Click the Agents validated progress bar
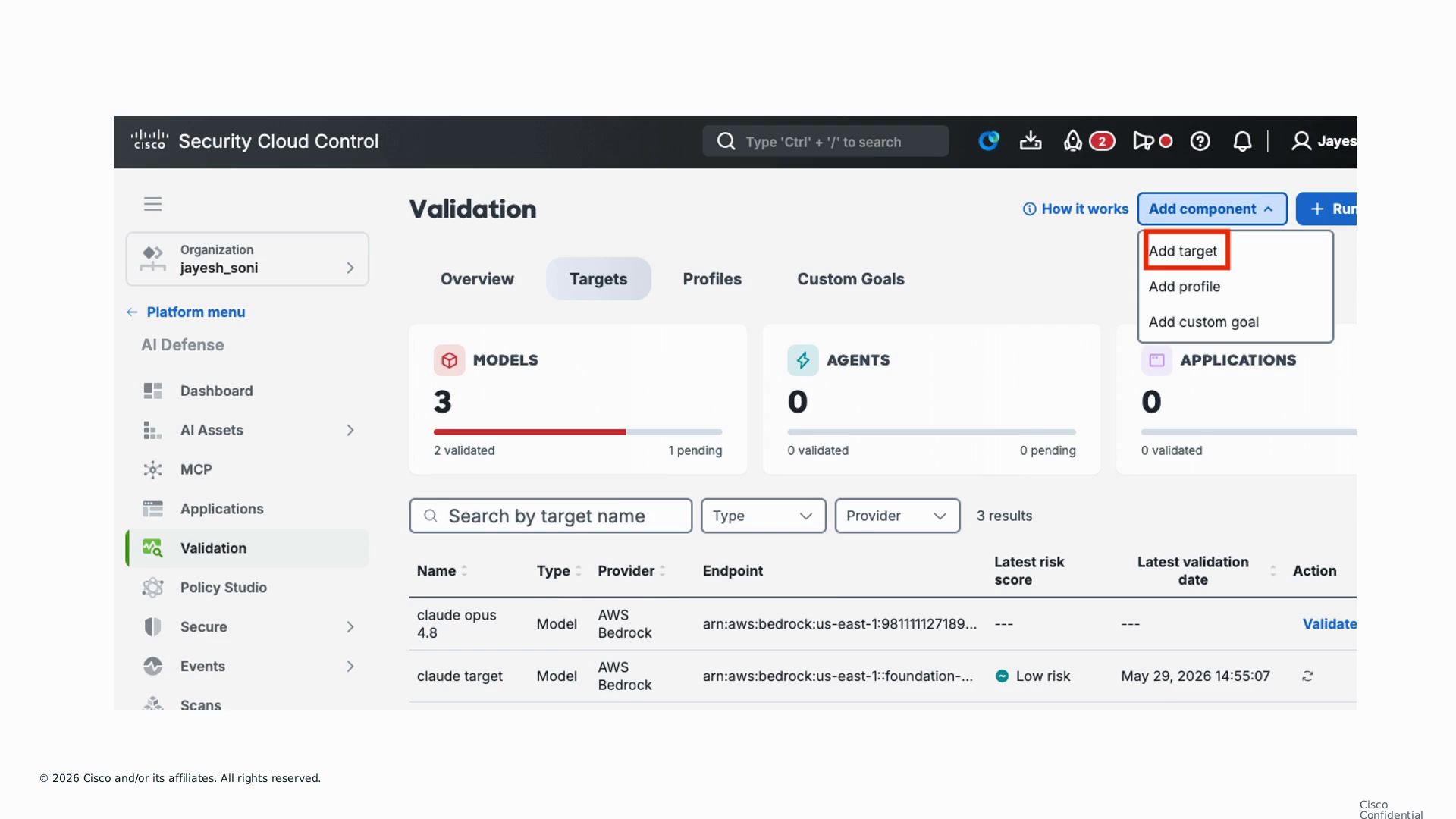This screenshot has width=1456, height=819. tap(931, 432)
